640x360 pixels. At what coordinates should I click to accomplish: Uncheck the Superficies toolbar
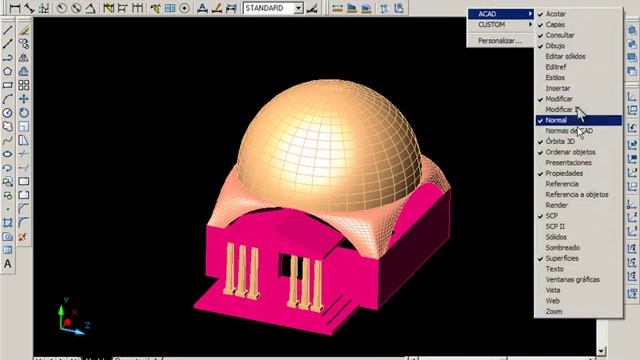click(x=578, y=258)
